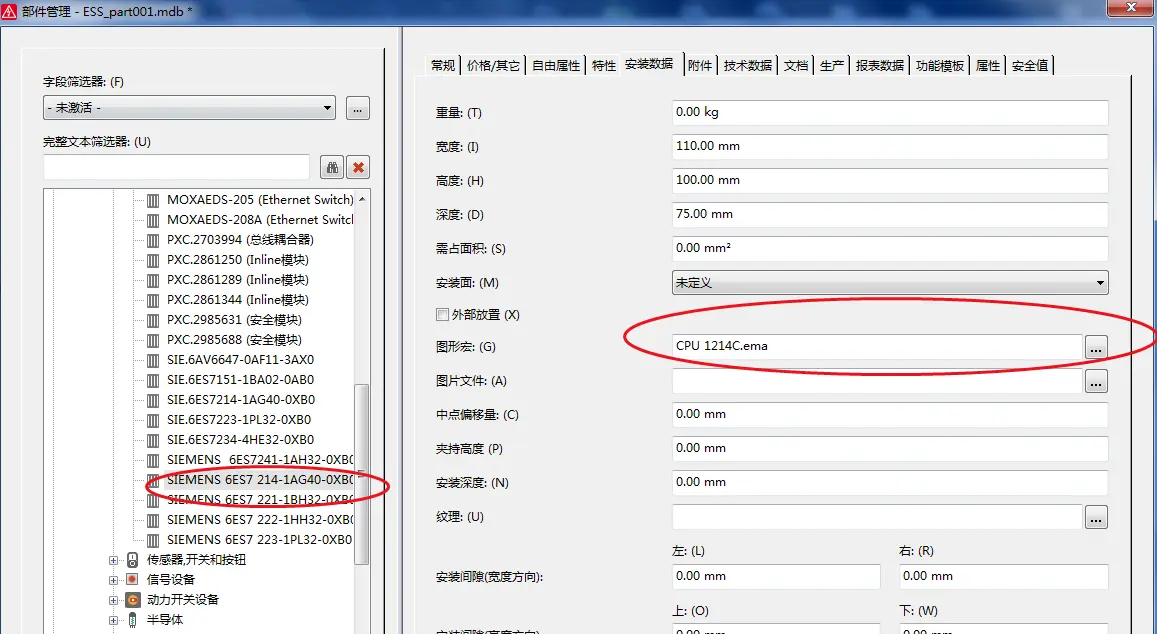Click the binoculars search icon
Screen dimensions: 1157x634
point(332,167)
